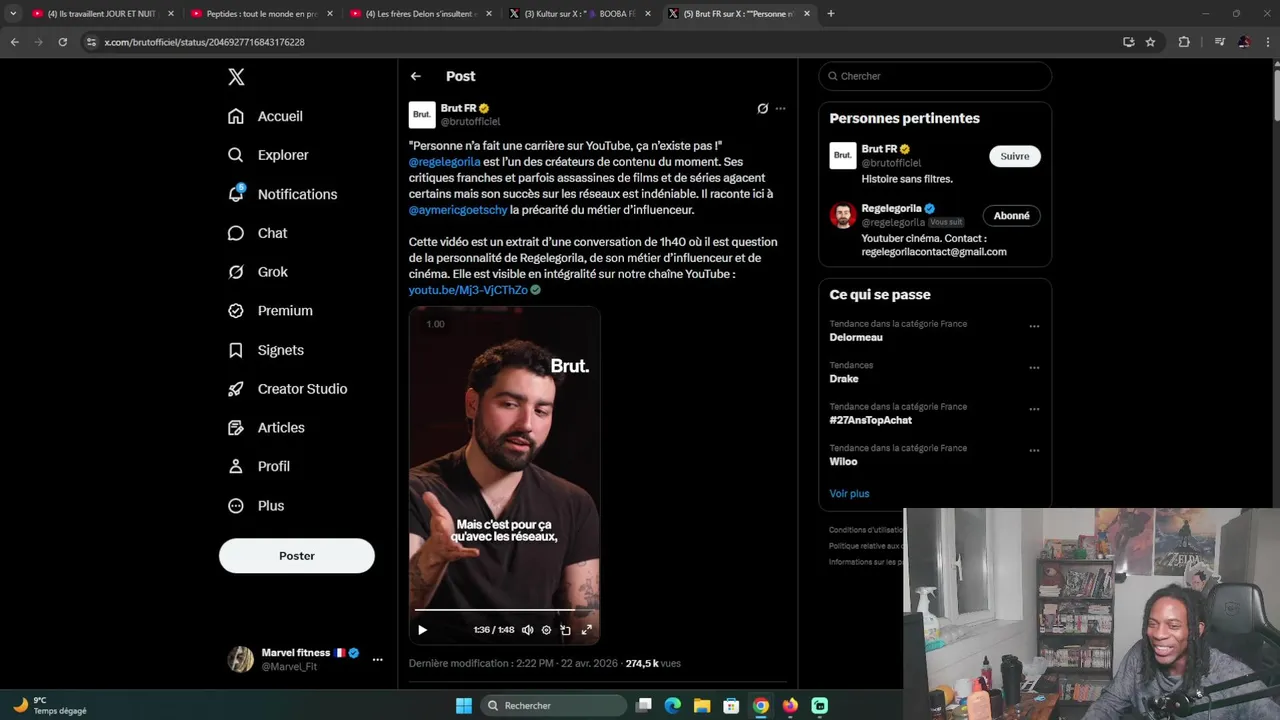Click the 274,5 k vues count

click(653, 663)
